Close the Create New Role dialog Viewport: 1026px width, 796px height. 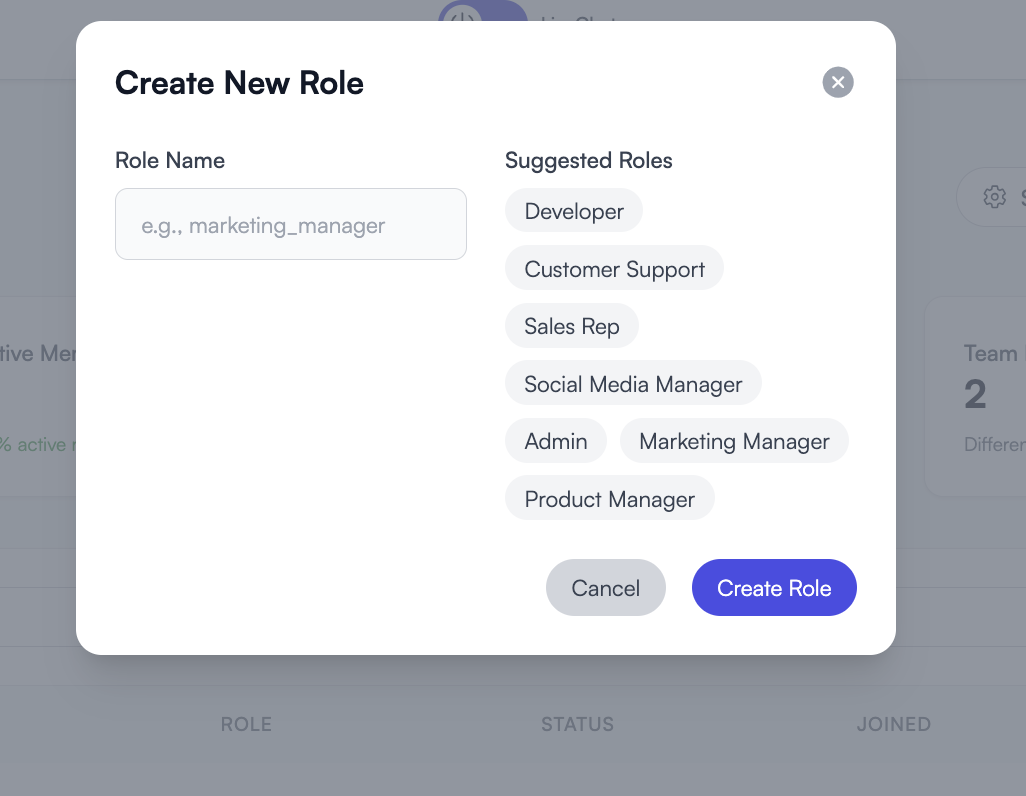point(838,82)
